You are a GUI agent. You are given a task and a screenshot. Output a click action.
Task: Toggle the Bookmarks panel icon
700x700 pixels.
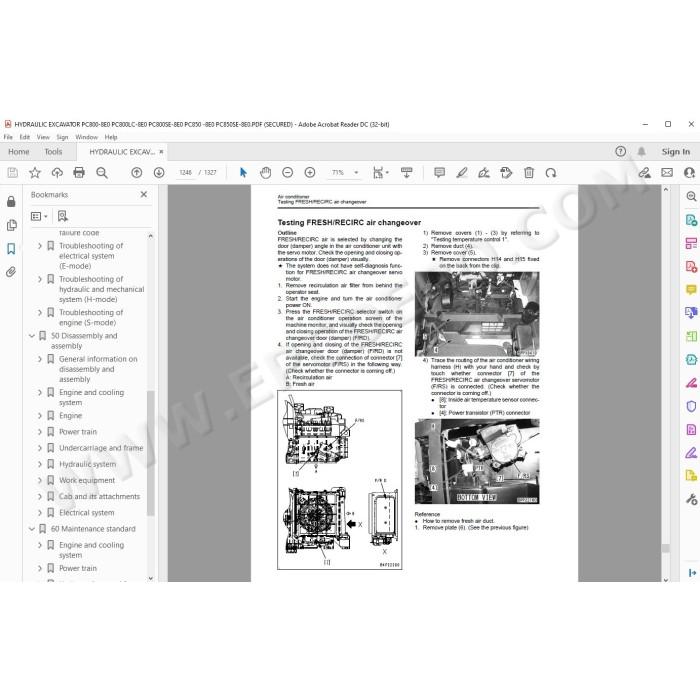click(11, 249)
